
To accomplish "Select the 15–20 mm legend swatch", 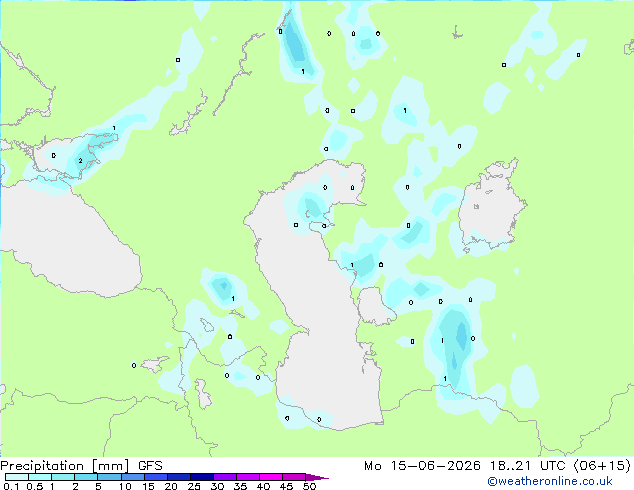I will [x=156, y=477].
